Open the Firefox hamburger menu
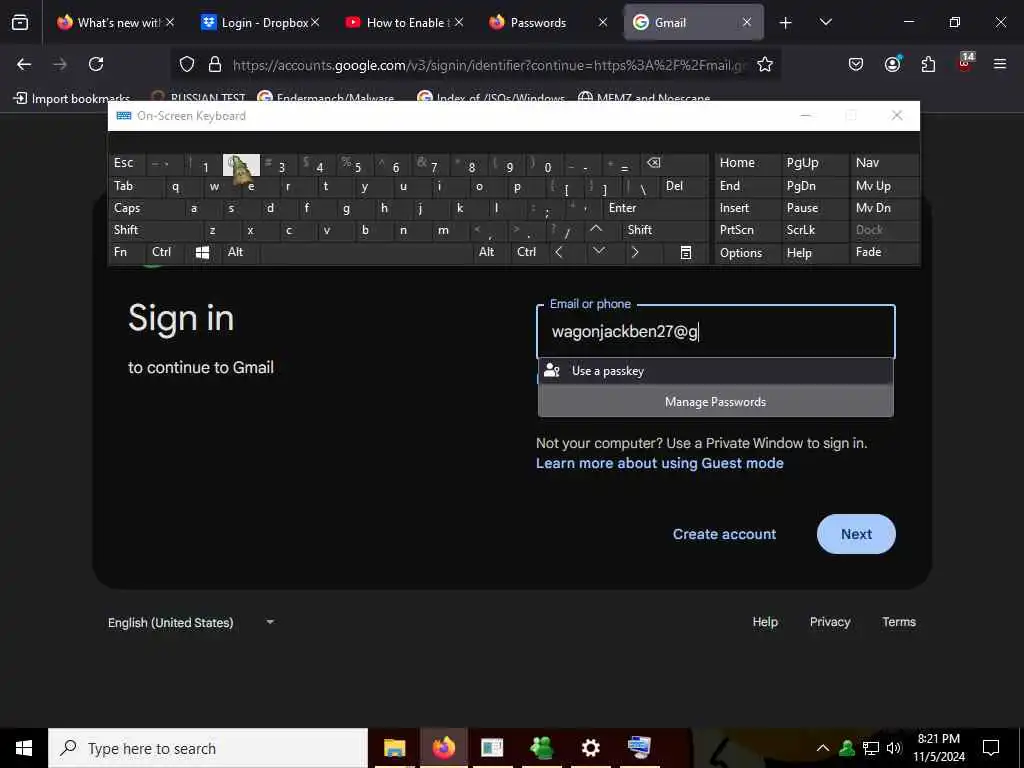Screen dimensions: 1024x768 coord(1000,64)
